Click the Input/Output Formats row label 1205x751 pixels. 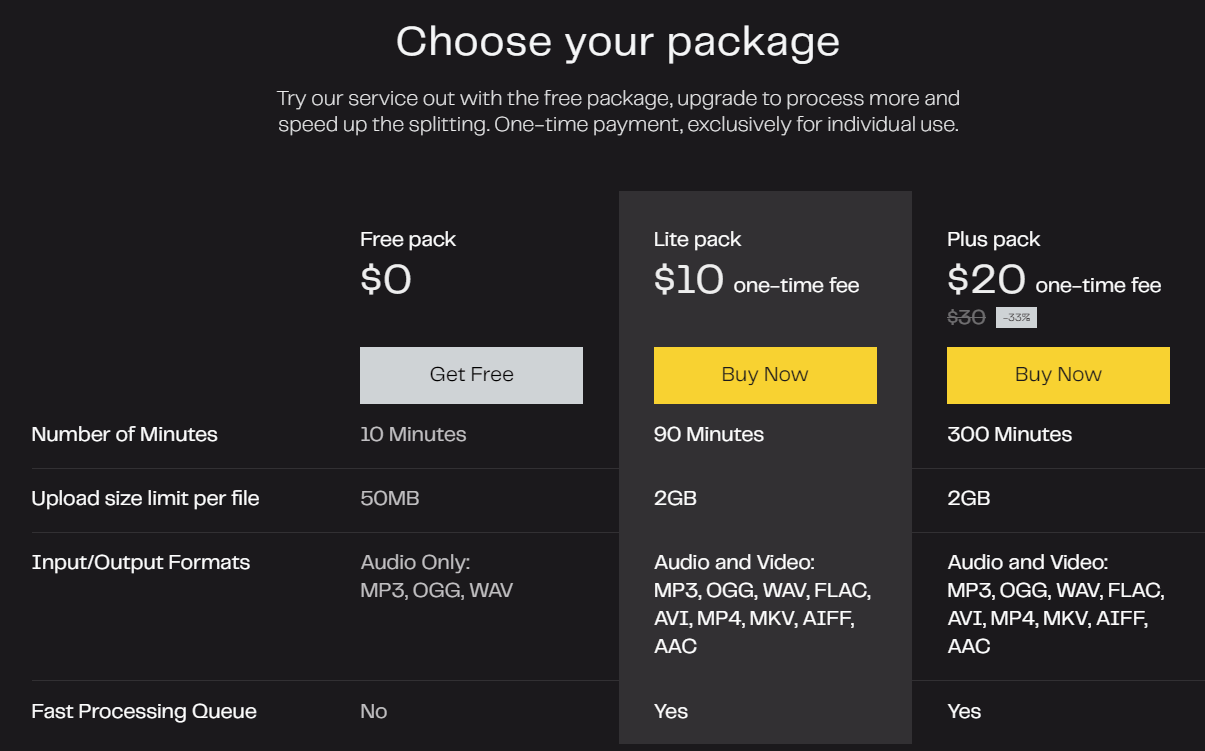140,562
